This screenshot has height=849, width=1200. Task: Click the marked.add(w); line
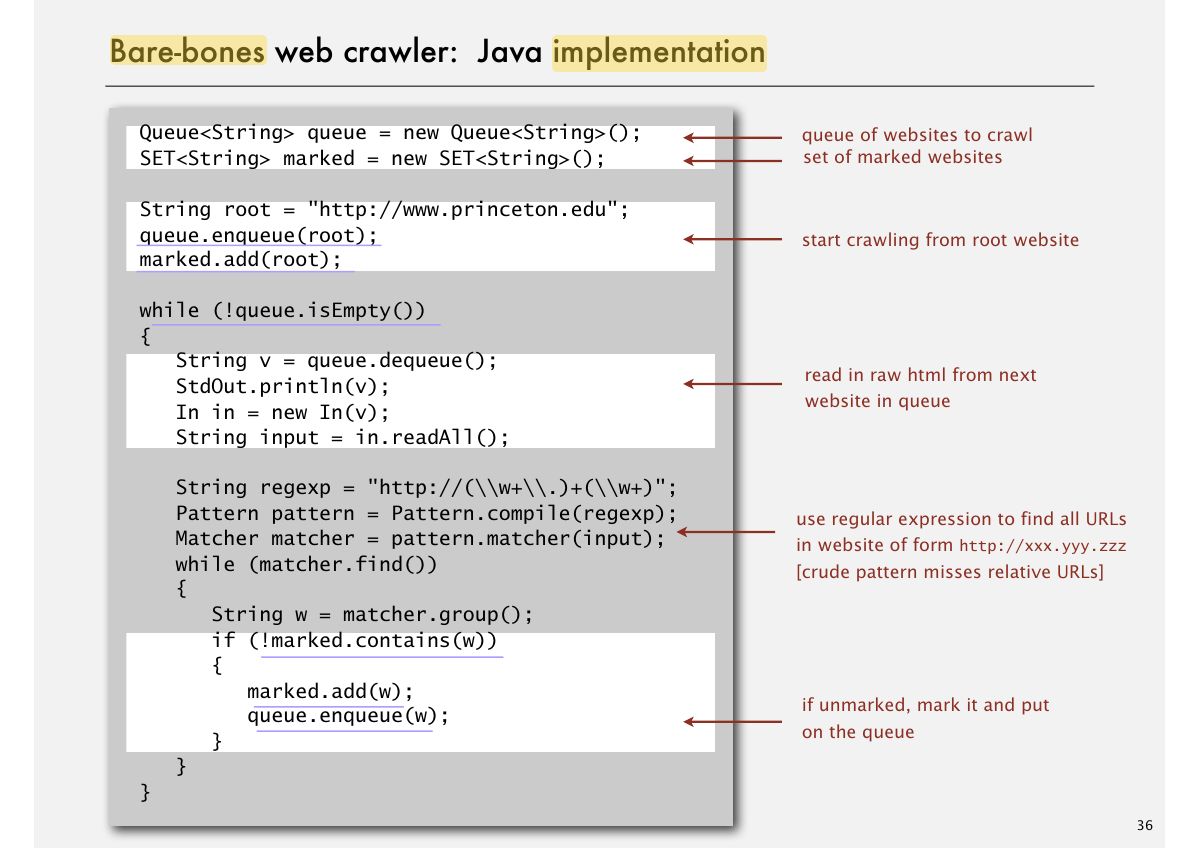click(x=330, y=692)
